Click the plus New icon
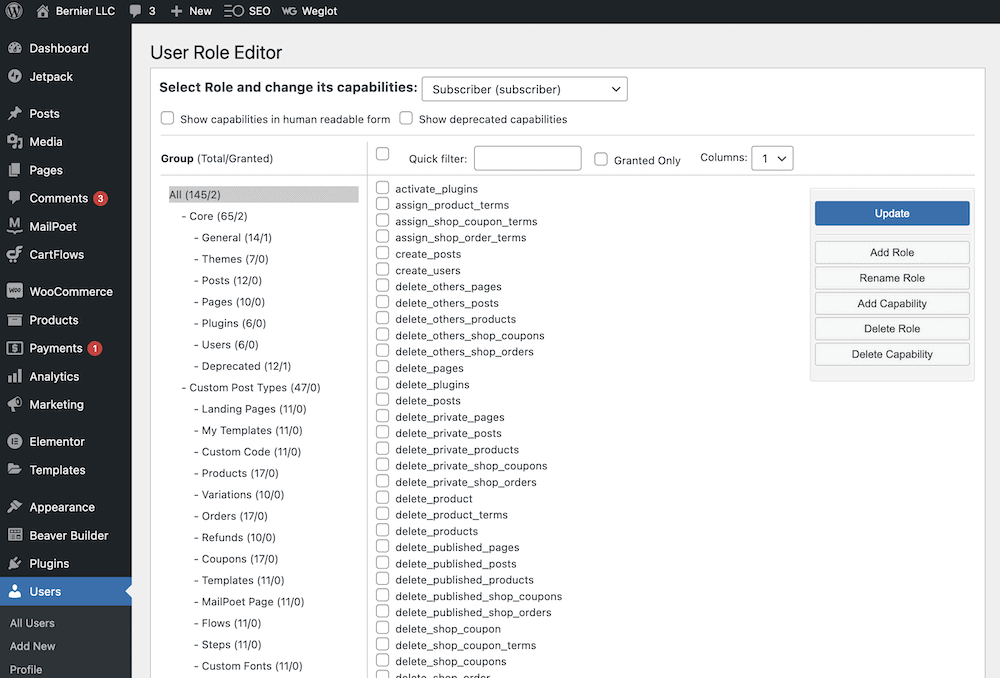1000x678 pixels. click(177, 11)
